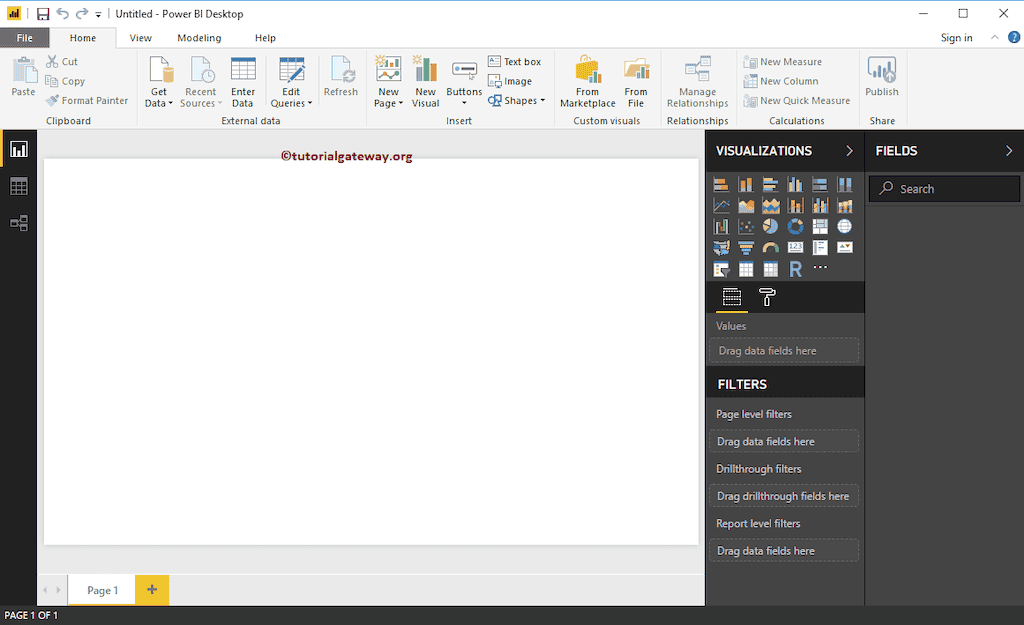
Task: Switch to the Fields pane in Visualizations
Action: click(732, 297)
